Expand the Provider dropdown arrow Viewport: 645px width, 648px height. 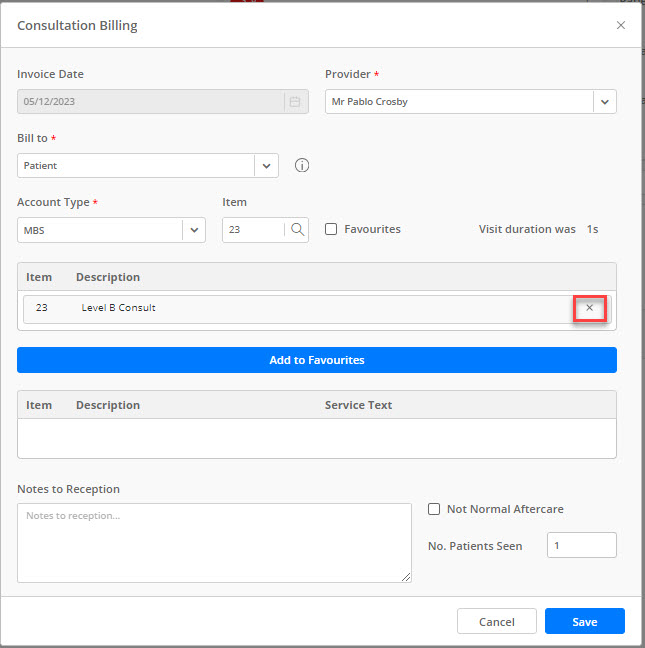(x=605, y=102)
